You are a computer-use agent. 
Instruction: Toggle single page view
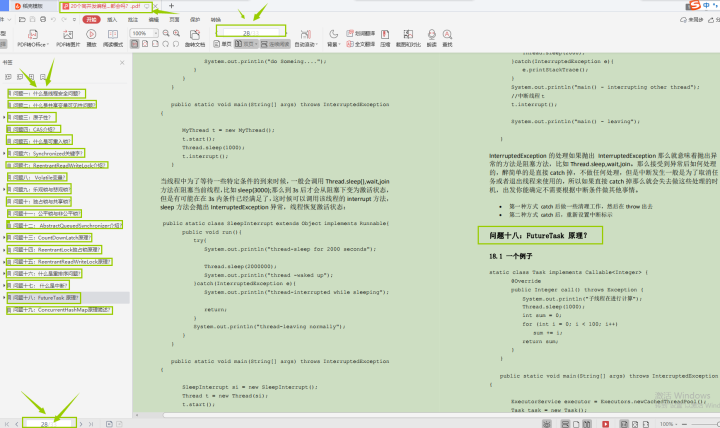222,44
